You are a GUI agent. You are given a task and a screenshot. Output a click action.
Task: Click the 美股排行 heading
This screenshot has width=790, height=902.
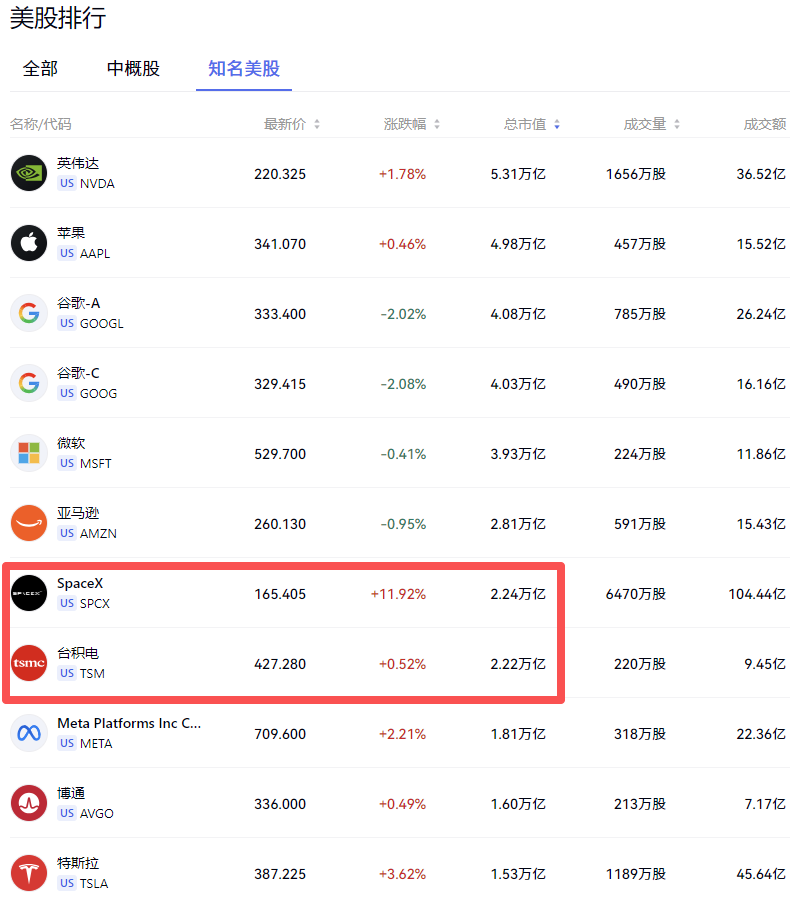pos(58,17)
